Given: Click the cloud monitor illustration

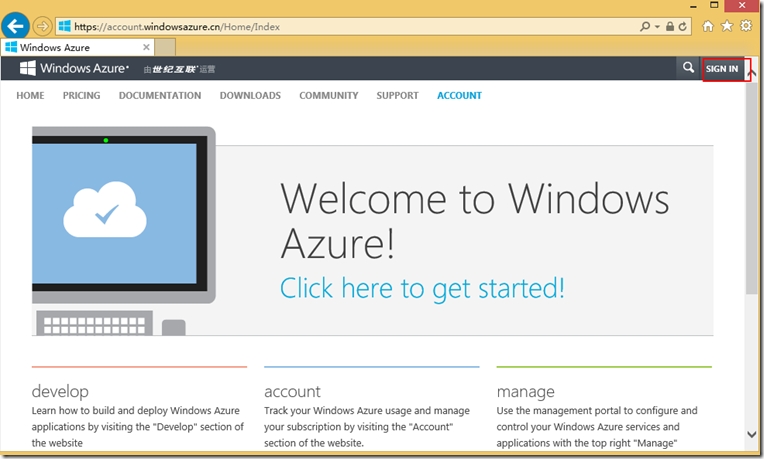Looking at the screenshot, I should (x=124, y=230).
